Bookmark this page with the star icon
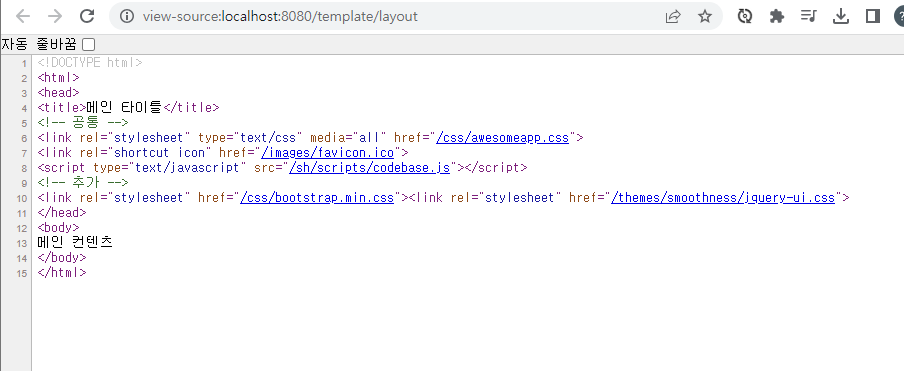 [705, 16]
